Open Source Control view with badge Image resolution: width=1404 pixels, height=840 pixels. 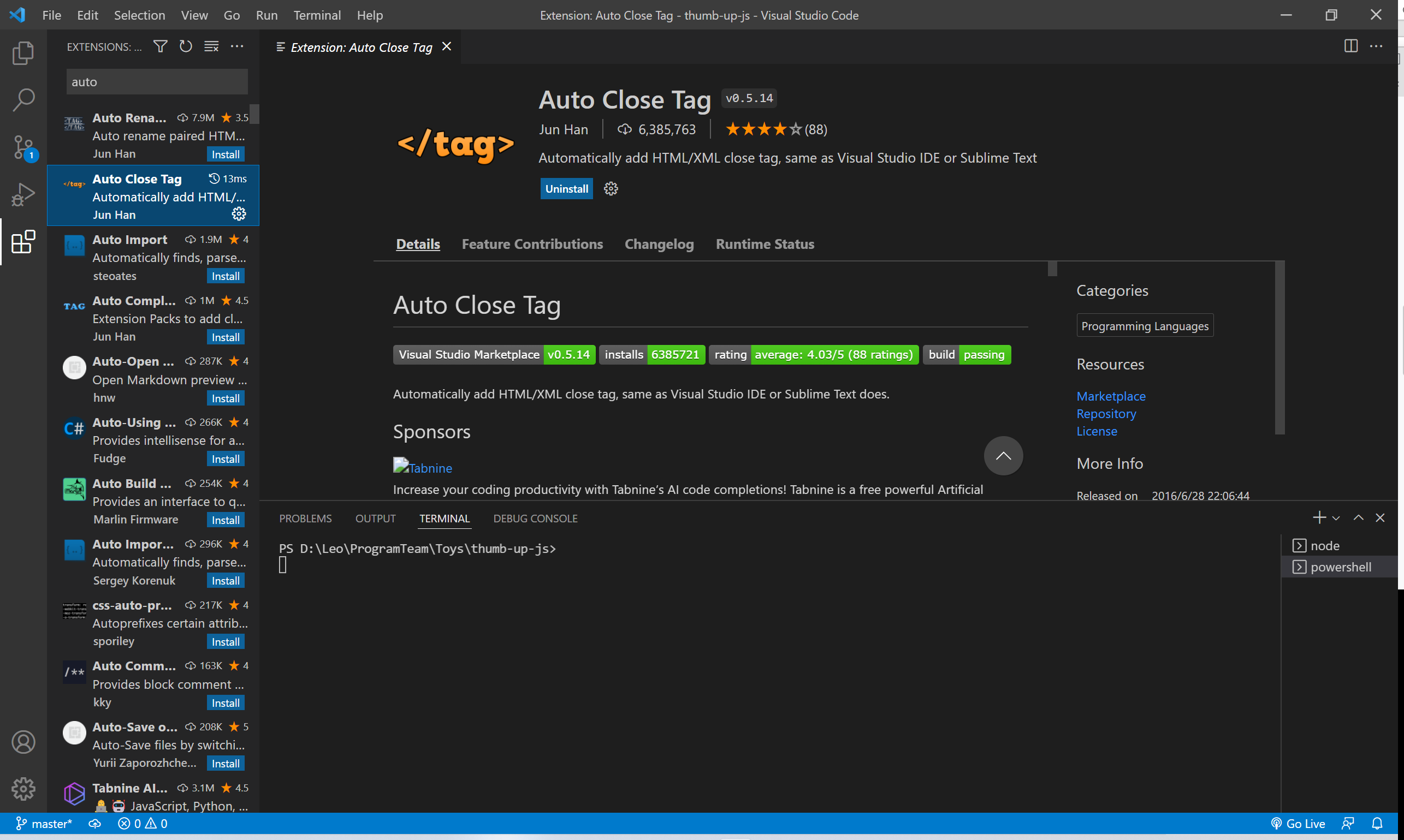23,147
